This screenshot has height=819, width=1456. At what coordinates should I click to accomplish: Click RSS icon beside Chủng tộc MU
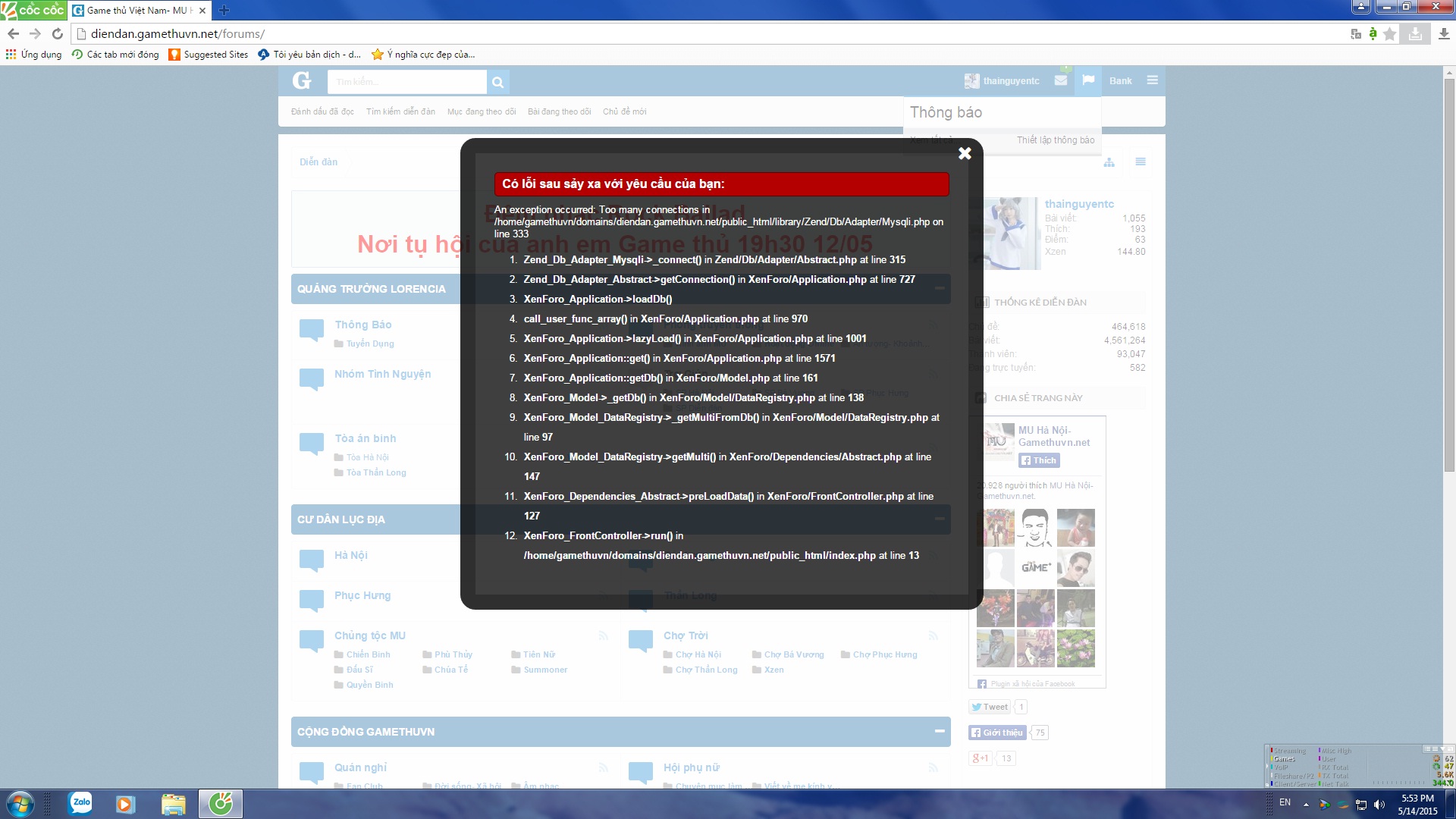pos(604,635)
